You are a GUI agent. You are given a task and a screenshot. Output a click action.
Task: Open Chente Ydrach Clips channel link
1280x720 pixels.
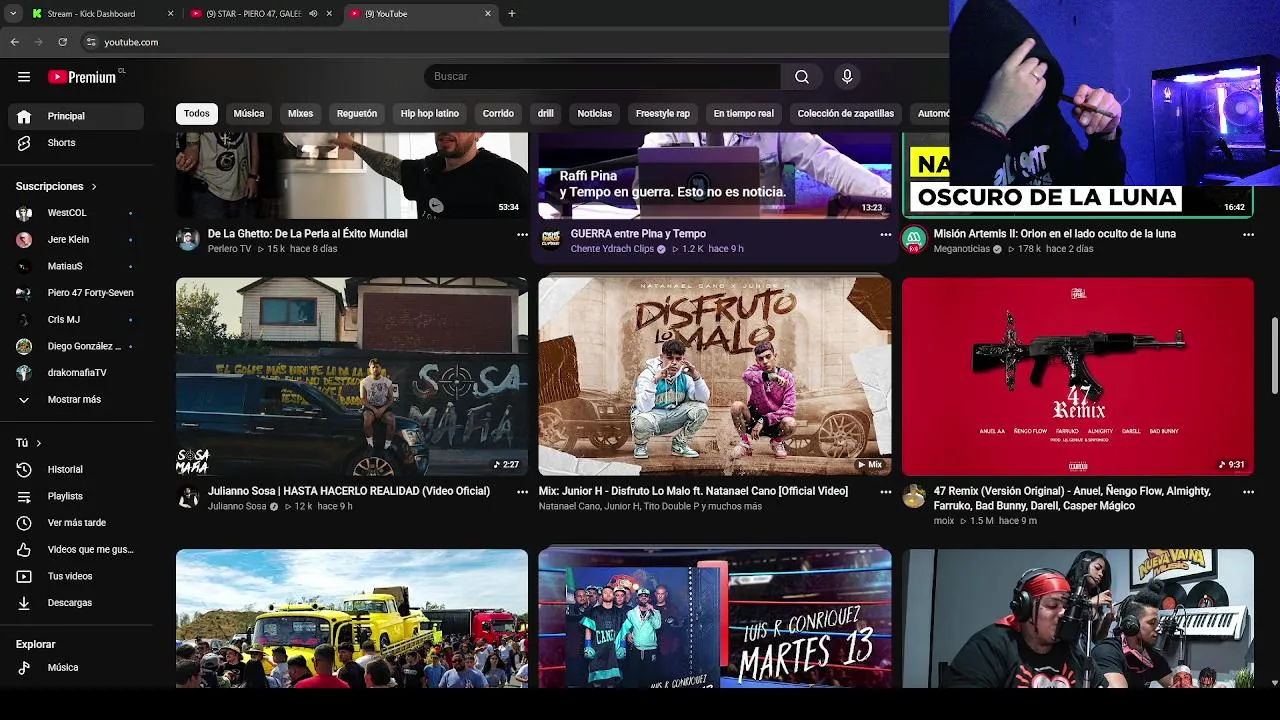click(x=612, y=249)
